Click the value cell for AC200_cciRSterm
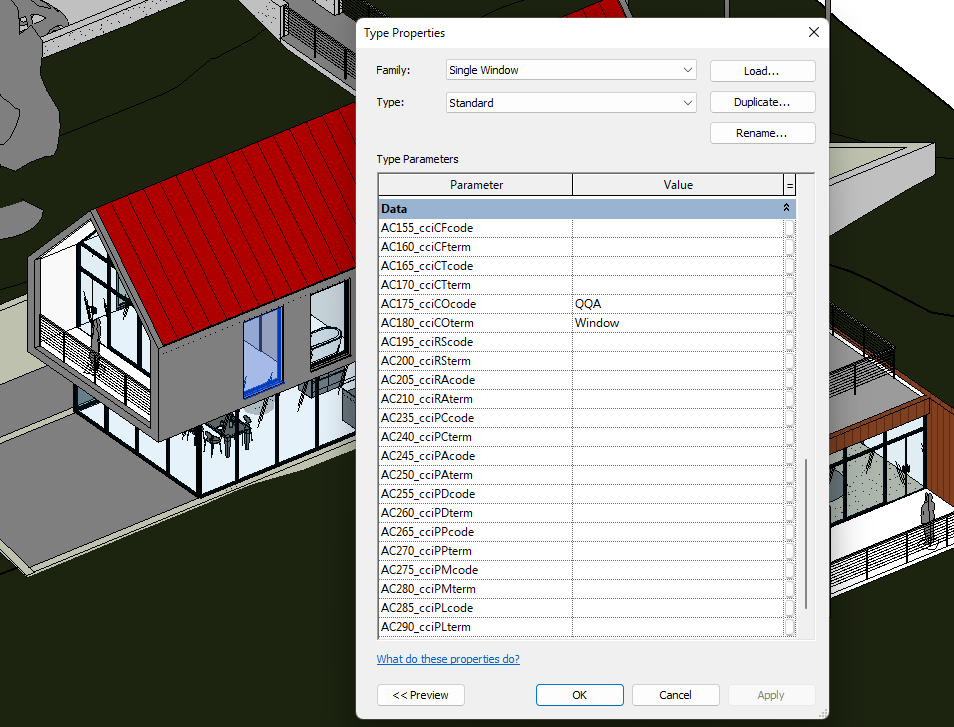 678,361
